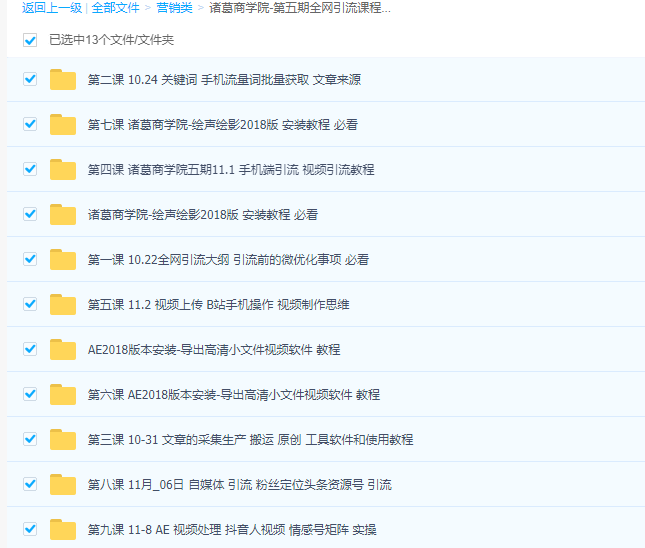Uncheck the 第八课 11月_06日 自媒体 checkbox
Image resolution: width=645 pixels, height=548 pixels.
click(30, 484)
